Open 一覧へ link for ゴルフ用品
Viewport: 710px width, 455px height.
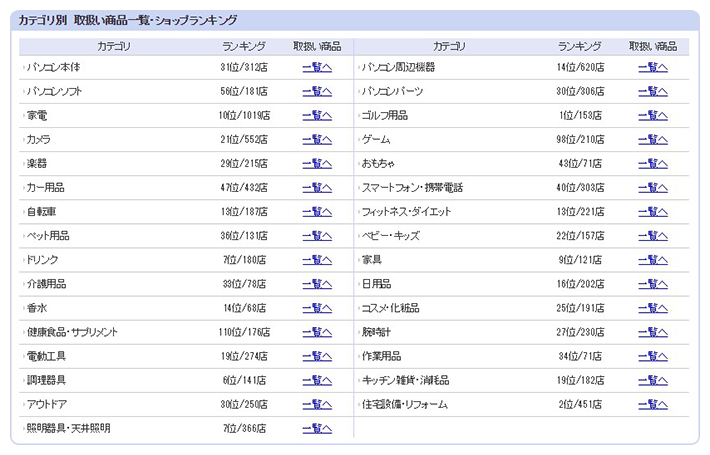click(653, 115)
